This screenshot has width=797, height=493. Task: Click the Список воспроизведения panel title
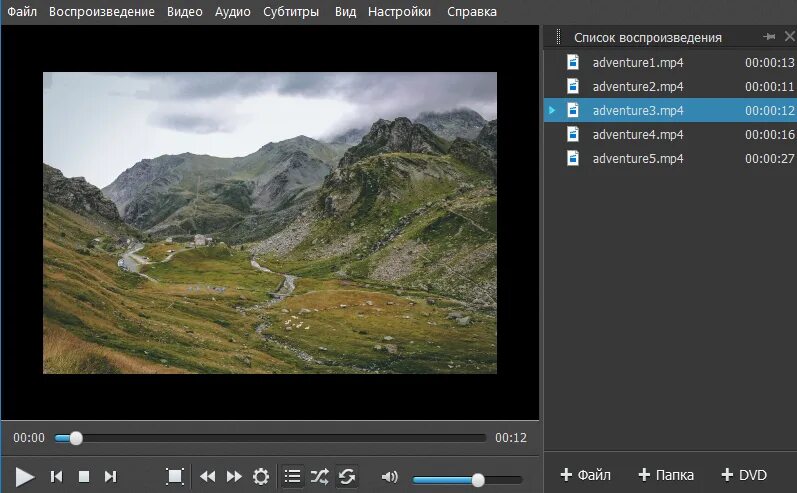pyautogui.click(x=648, y=38)
